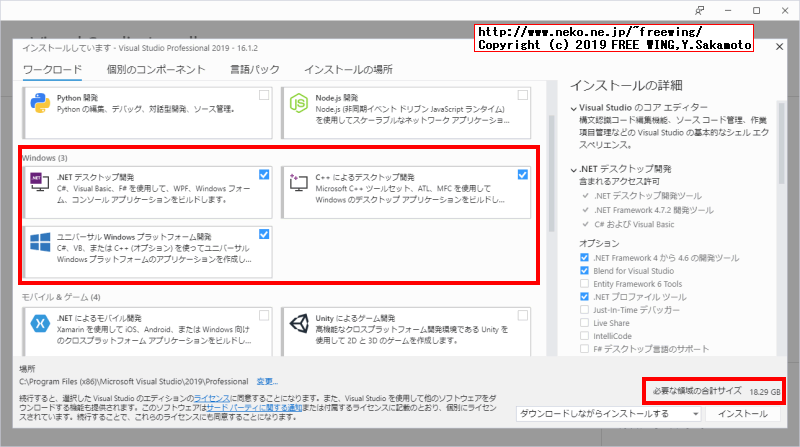Click install details panel scrollbar
The height and width of the screenshot is (447, 800).
click(781, 143)
